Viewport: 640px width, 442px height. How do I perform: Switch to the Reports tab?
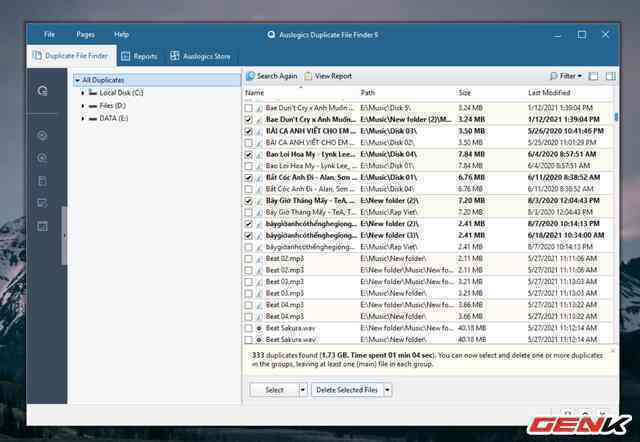tap(139, 56)
